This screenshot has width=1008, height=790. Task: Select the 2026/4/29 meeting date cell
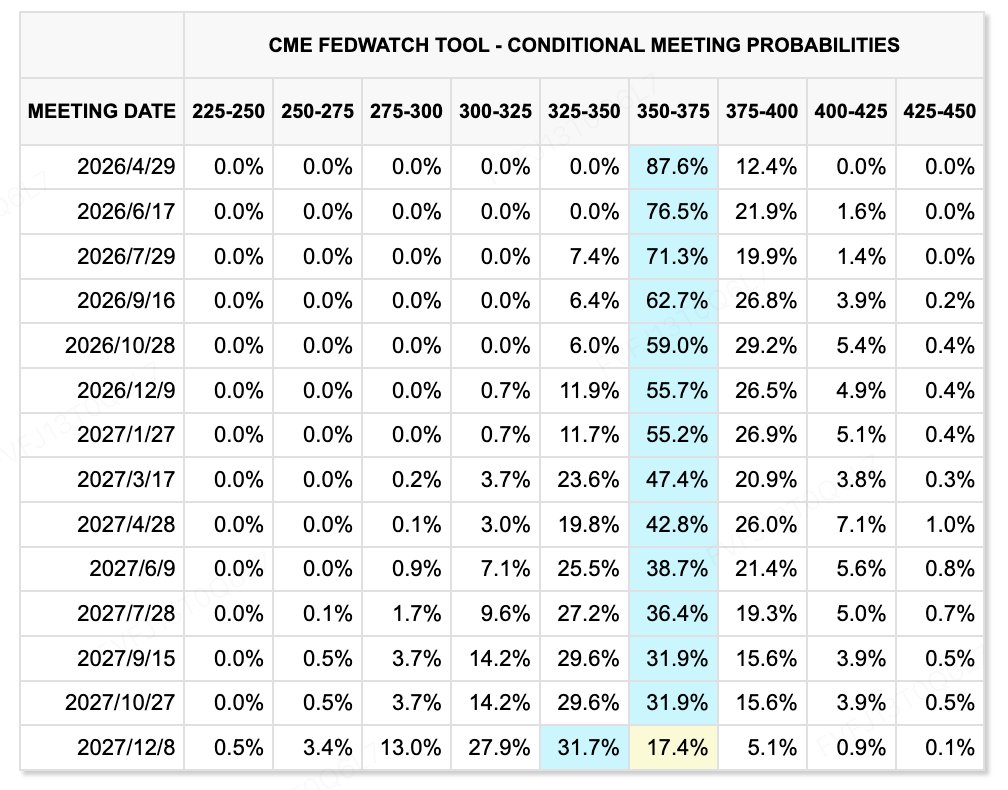pos(125,167)
